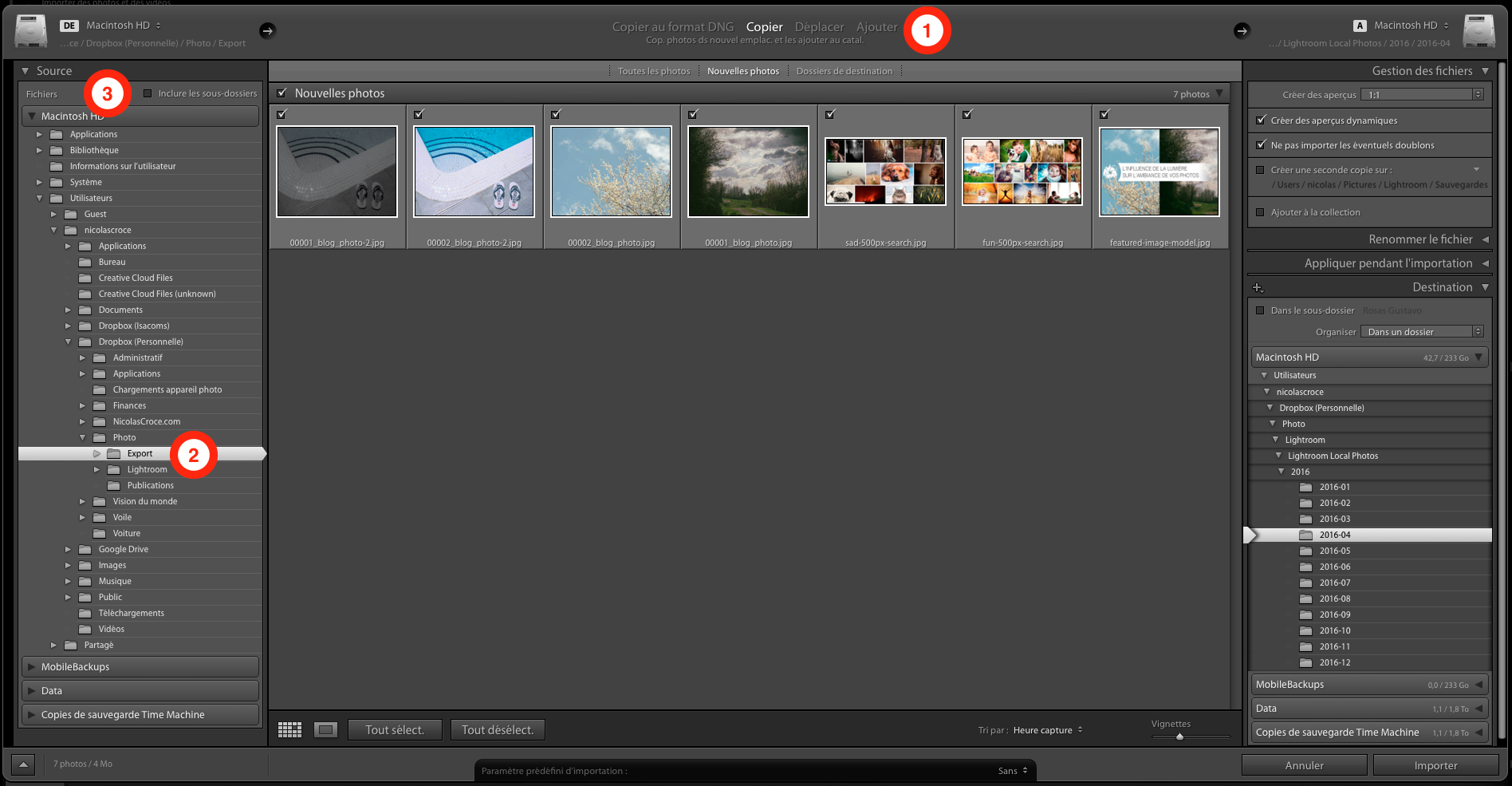The image size is (1512, 786).
Task: Click the Tout désélect. button
Action: pos(498,729)
